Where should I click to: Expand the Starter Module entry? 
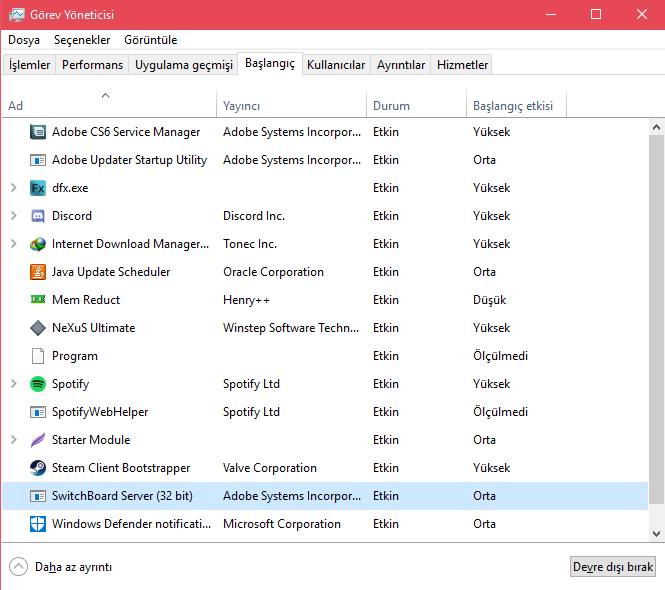click(13, 440)
